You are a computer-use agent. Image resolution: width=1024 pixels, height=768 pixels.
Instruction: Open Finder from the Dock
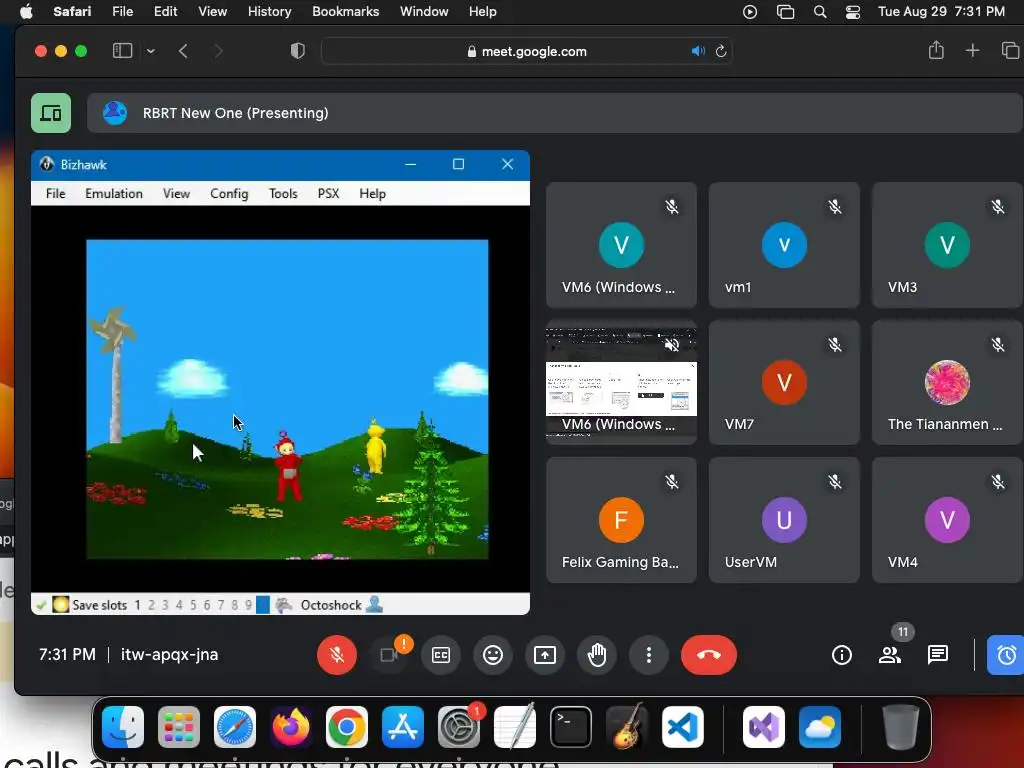click(x=123, y=727)
